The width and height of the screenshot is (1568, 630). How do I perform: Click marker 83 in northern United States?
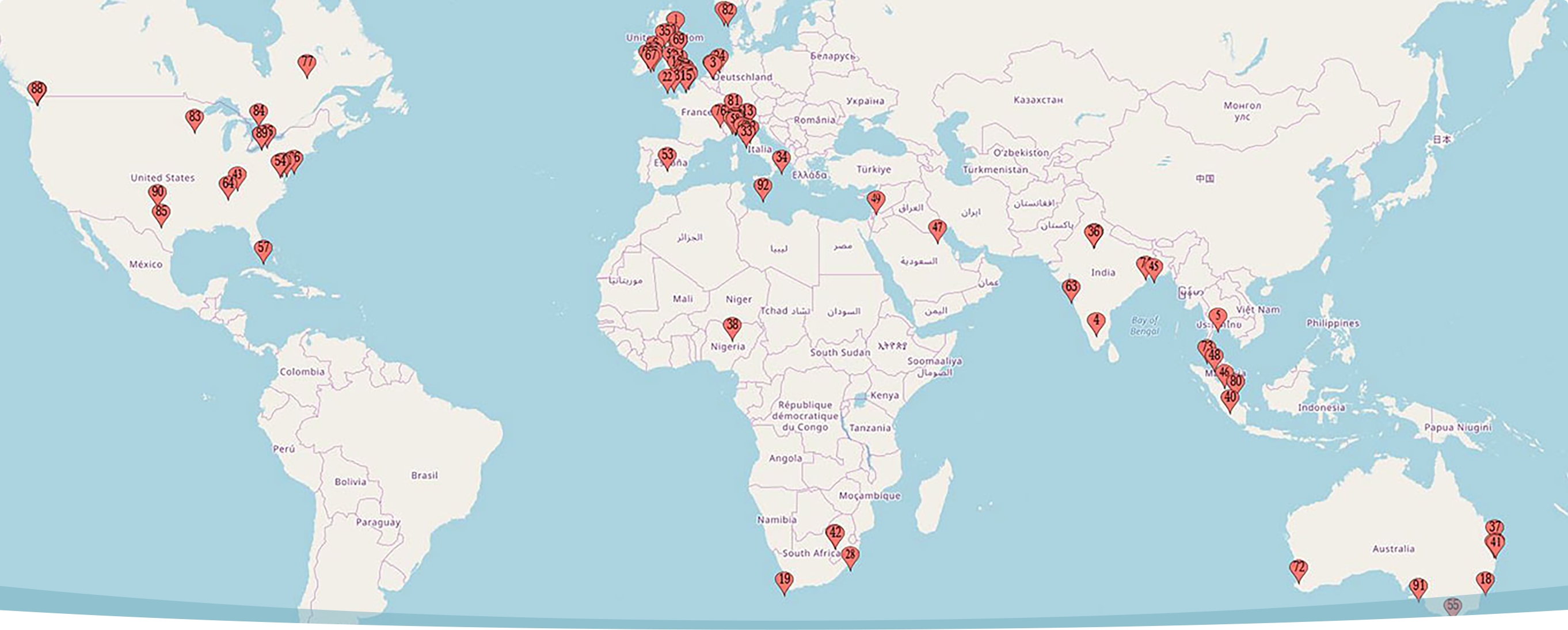pyautogui.click(x=194, y=118)
